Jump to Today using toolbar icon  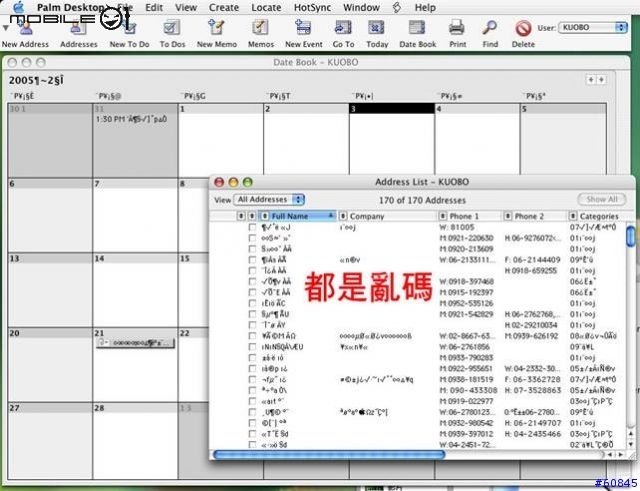pyautogui.click(x=376, y=28)
